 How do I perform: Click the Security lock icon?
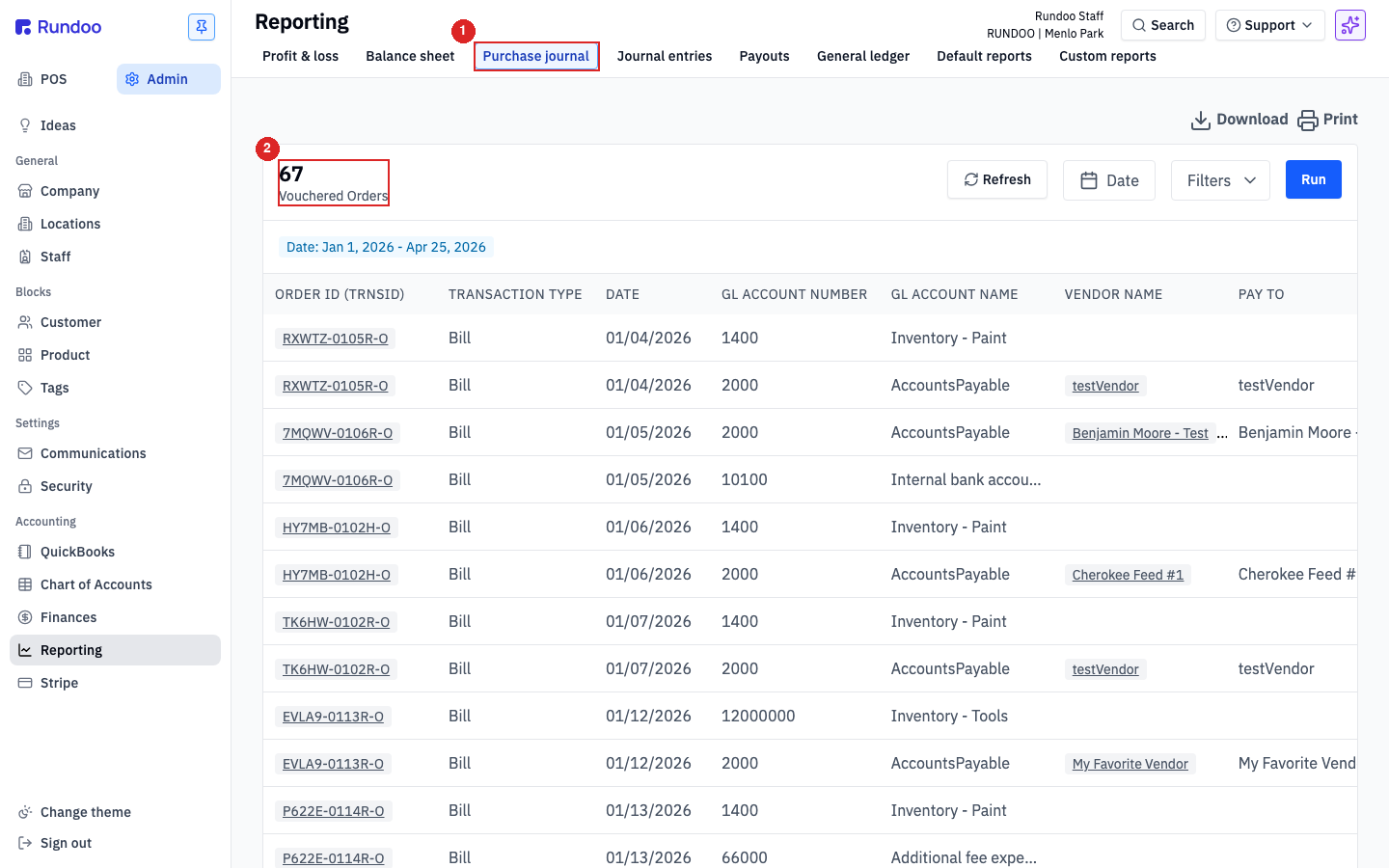[x=25, y=486]
